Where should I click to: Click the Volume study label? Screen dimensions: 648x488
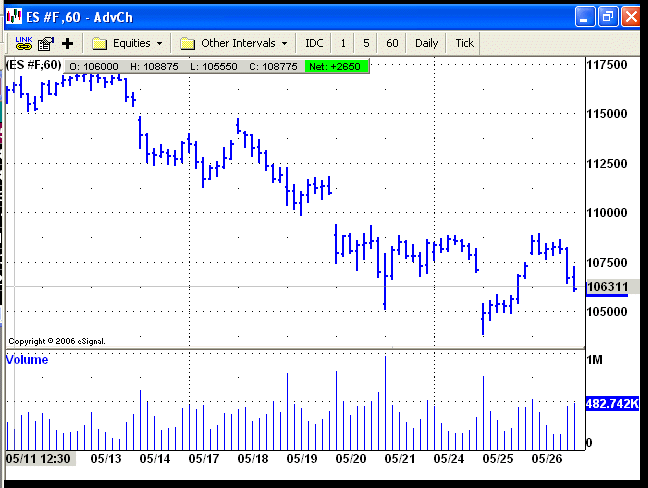coord(27,359)
